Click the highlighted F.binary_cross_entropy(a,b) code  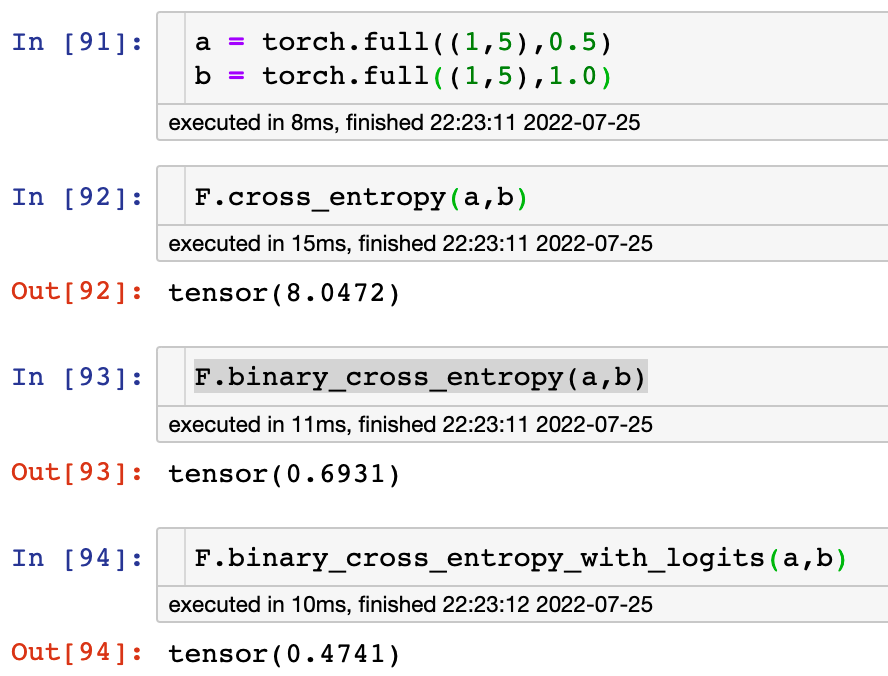420,377
